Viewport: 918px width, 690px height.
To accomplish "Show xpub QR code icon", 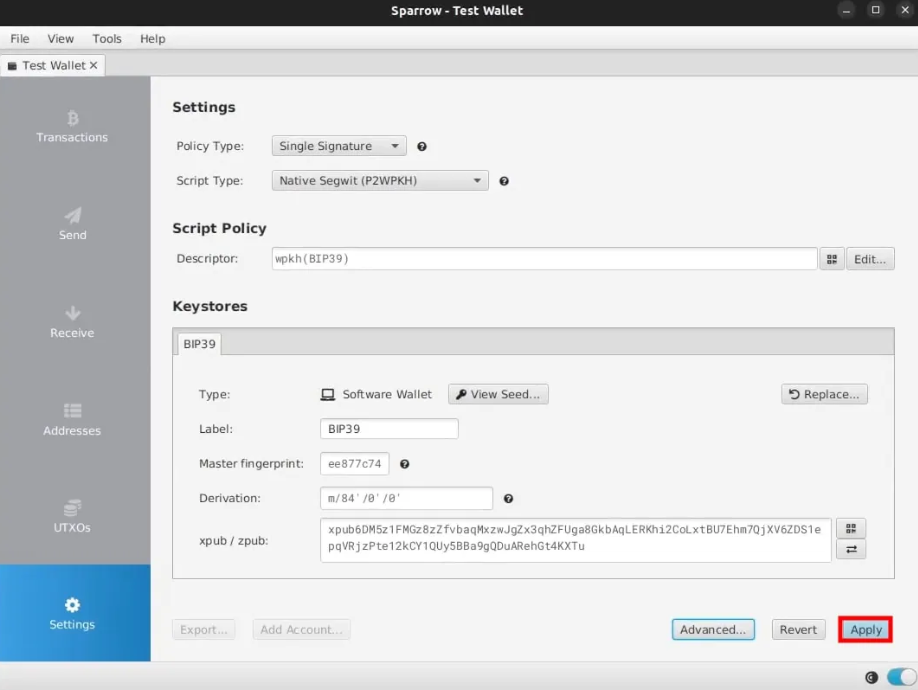I will (851, 528).
